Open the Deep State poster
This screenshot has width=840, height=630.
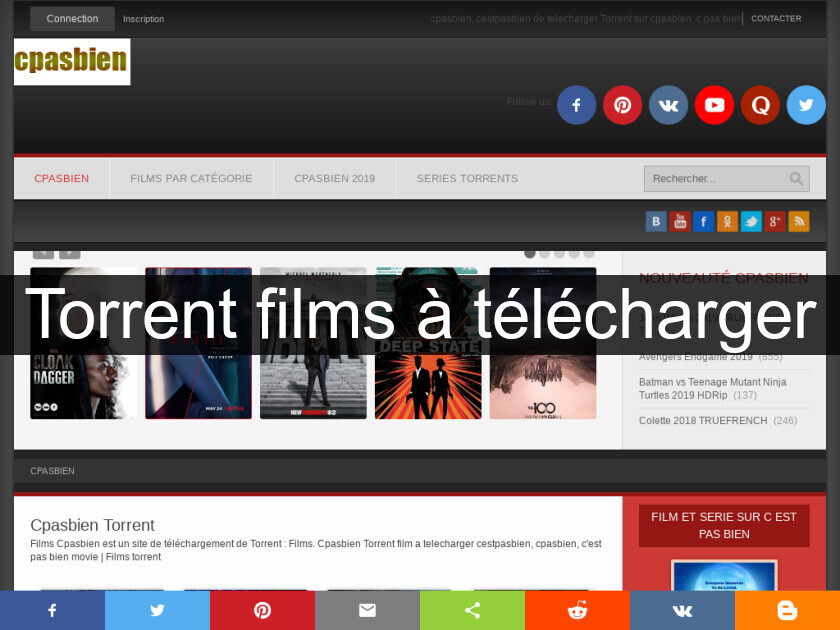tap(428, 343)
